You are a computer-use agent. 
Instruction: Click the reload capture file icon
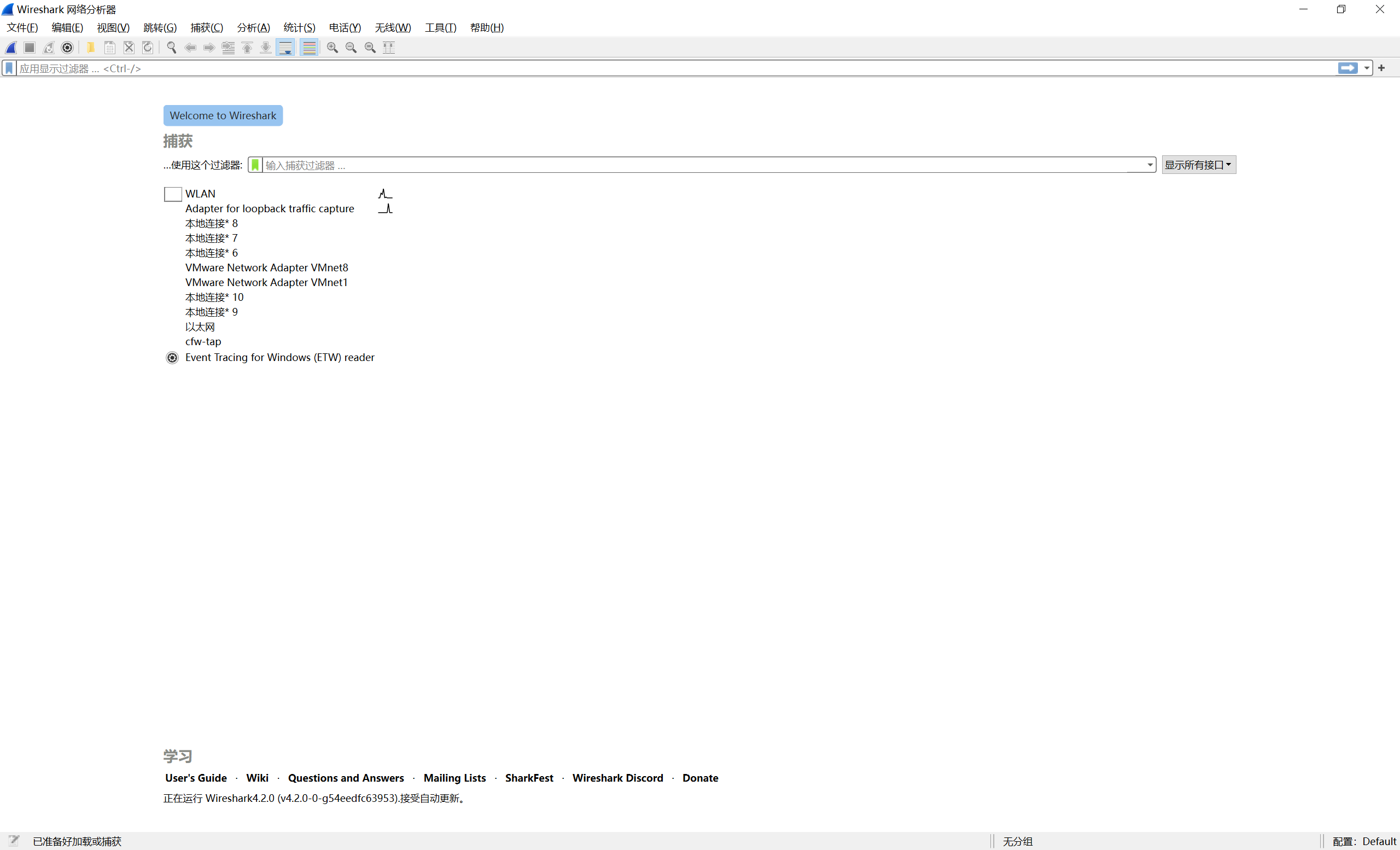(x=148, y=48)
